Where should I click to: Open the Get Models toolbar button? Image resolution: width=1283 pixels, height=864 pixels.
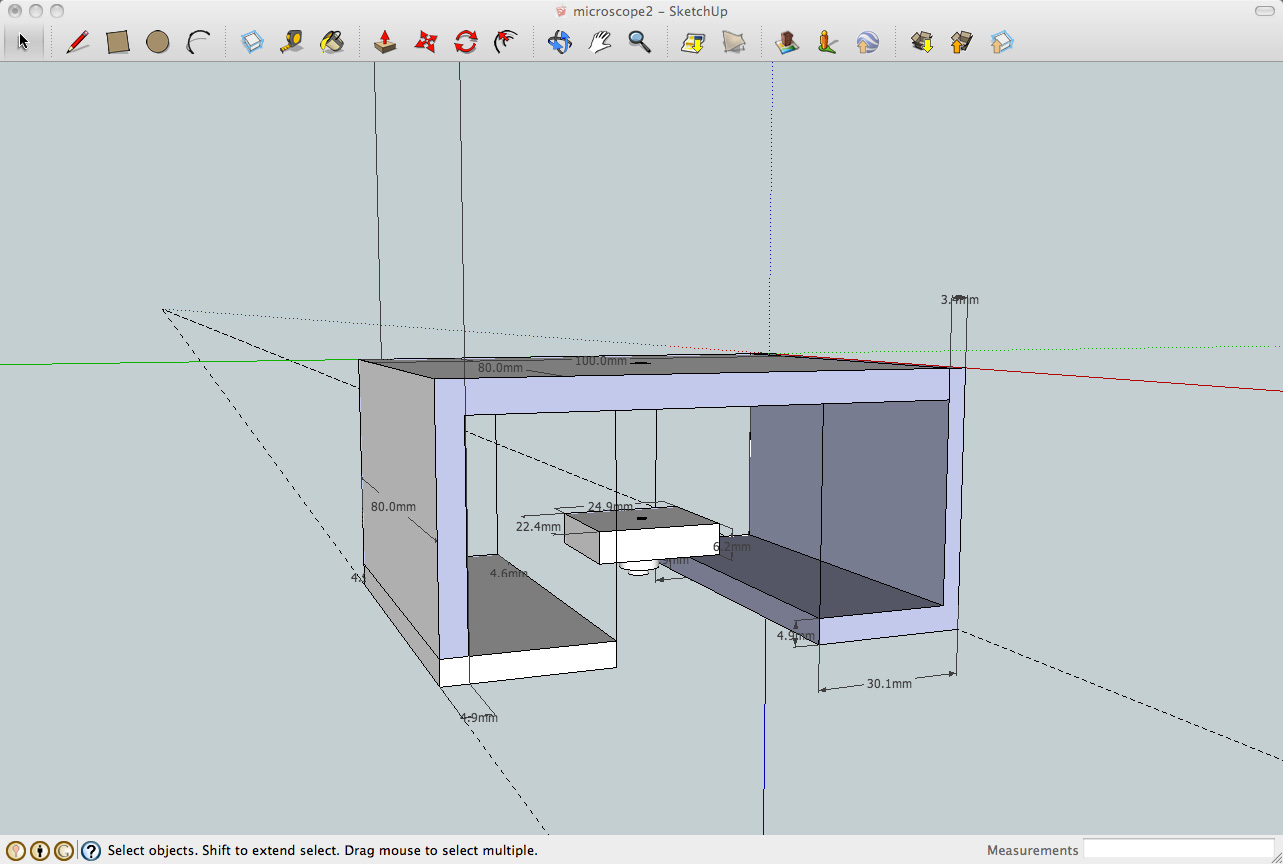pyautogui.click(x=922, y=42)
